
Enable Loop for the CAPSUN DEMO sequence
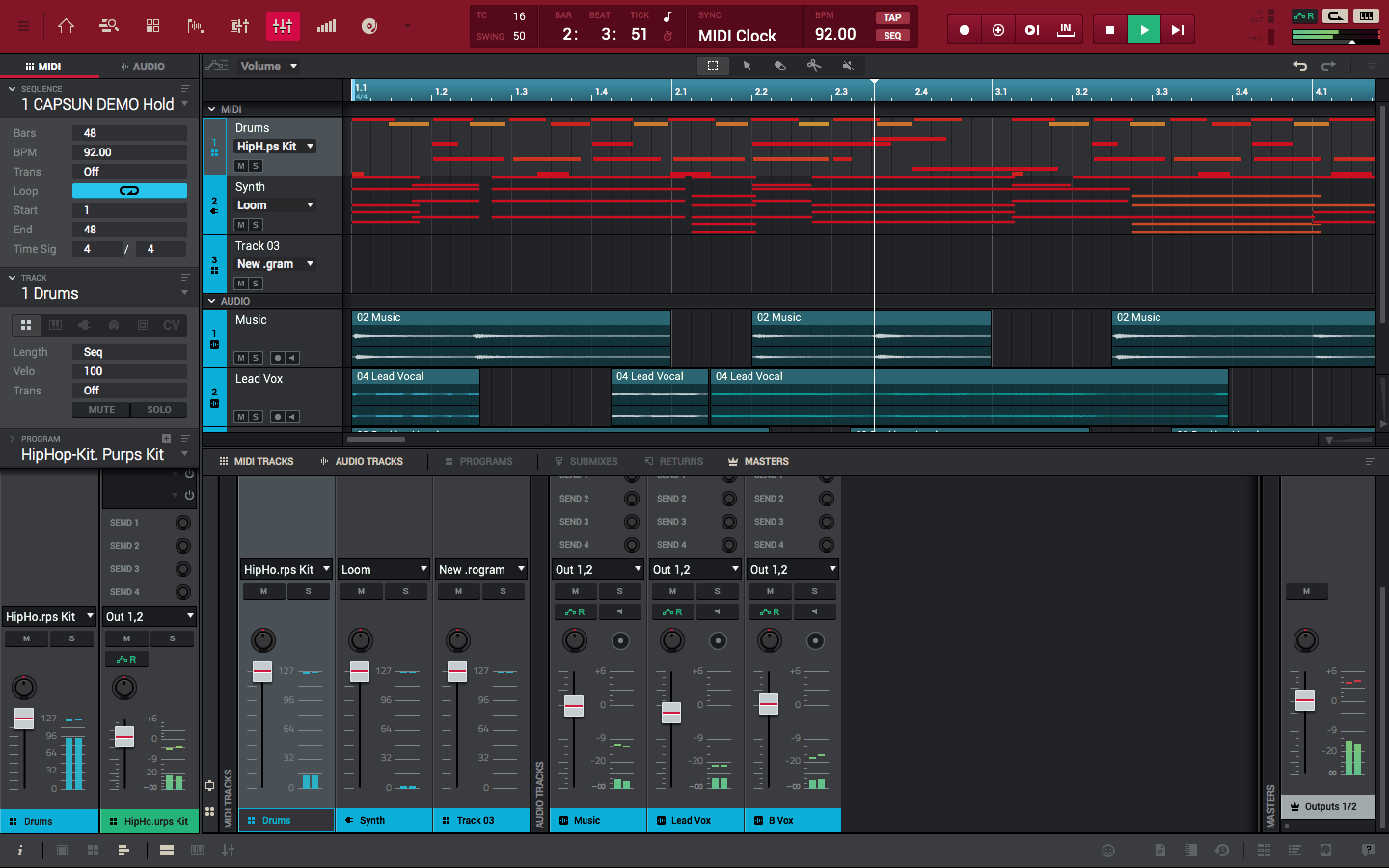click(129, 191)
